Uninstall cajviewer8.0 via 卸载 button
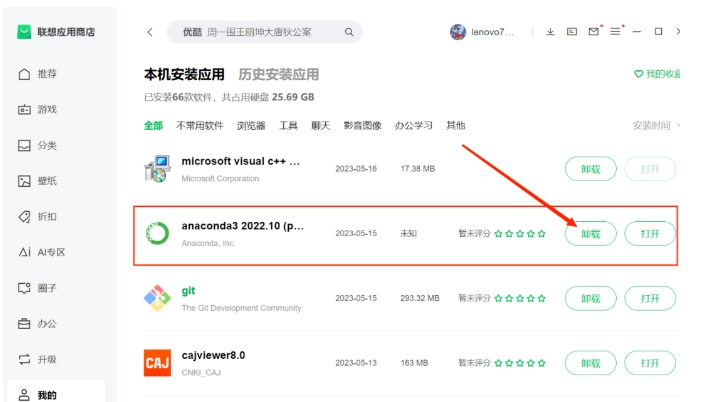 tap(591, 363)
